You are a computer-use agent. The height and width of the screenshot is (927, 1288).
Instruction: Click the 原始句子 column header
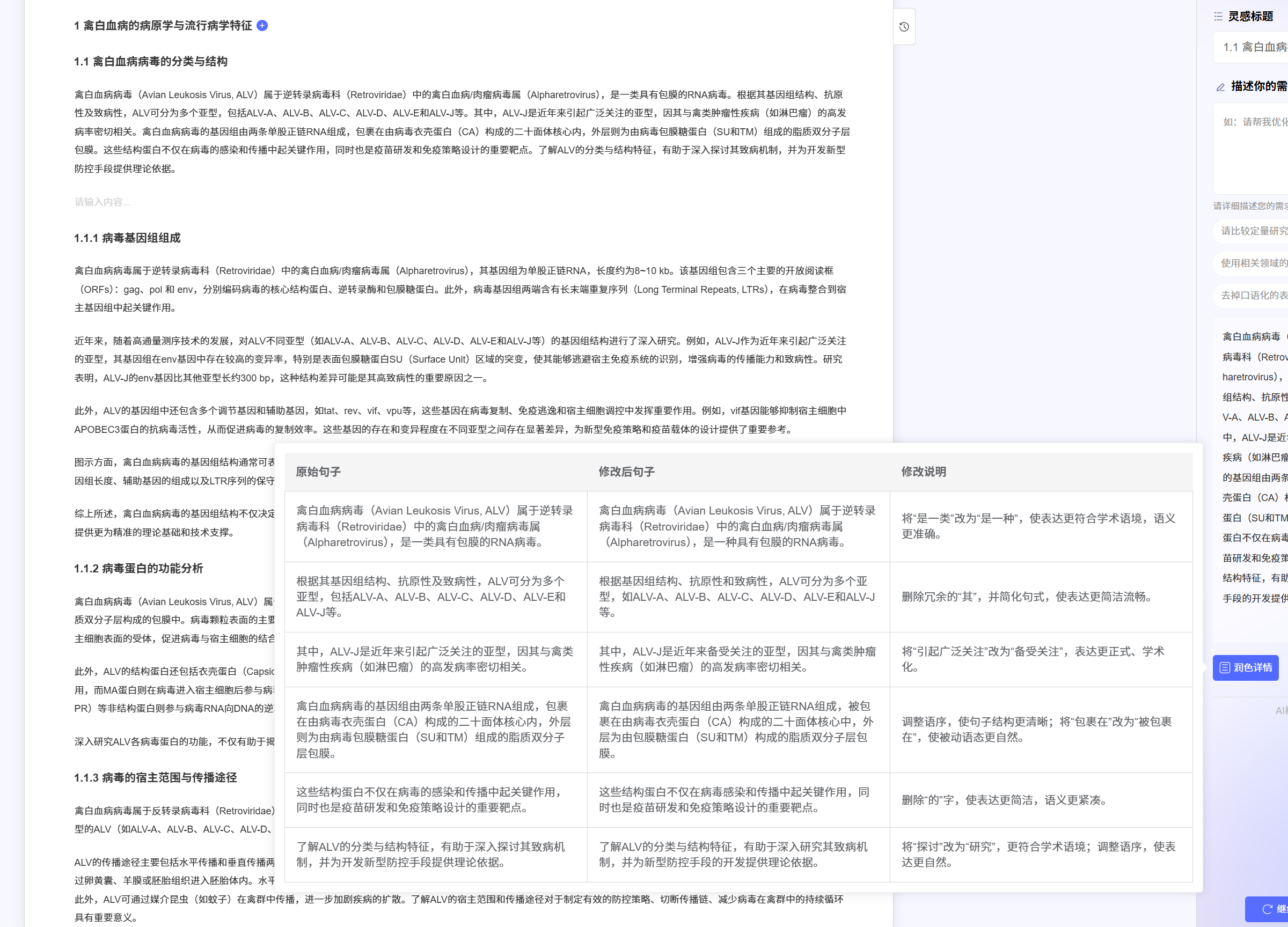pyautogui.click(x=318, y=472)
